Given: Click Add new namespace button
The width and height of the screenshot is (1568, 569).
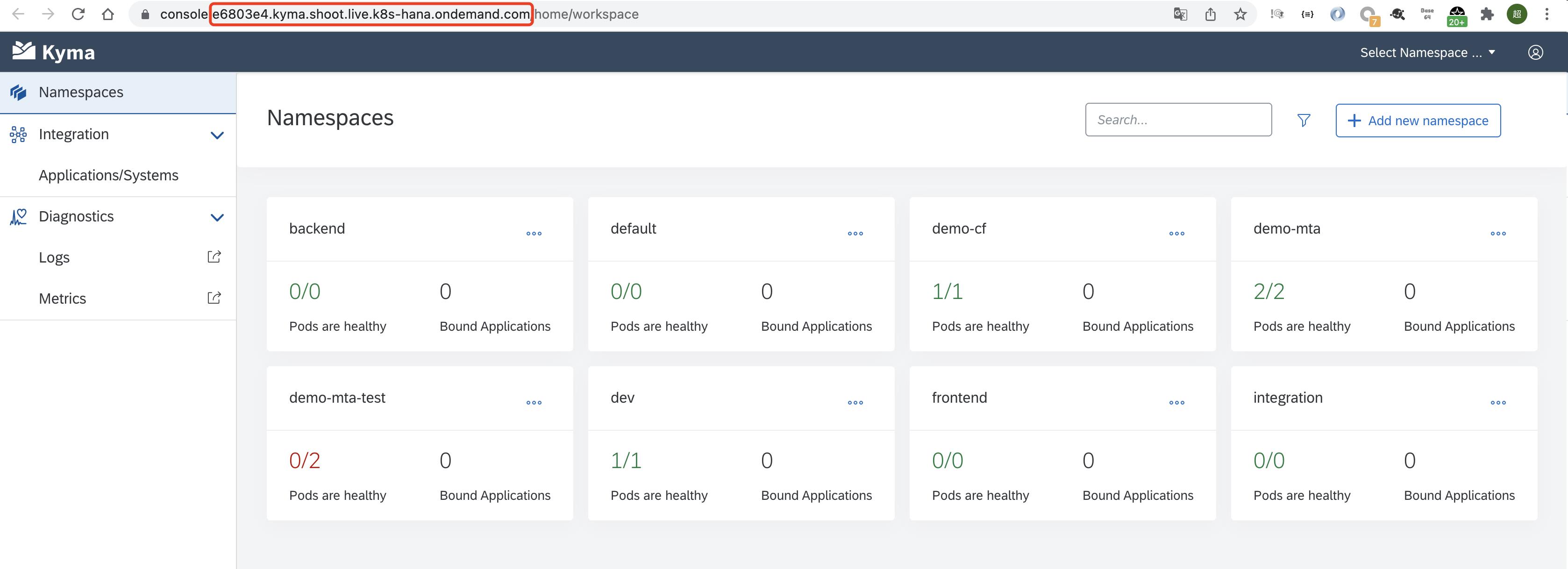Looking at the screenshot, I should pyautogui.click(x=1418, y=121).
